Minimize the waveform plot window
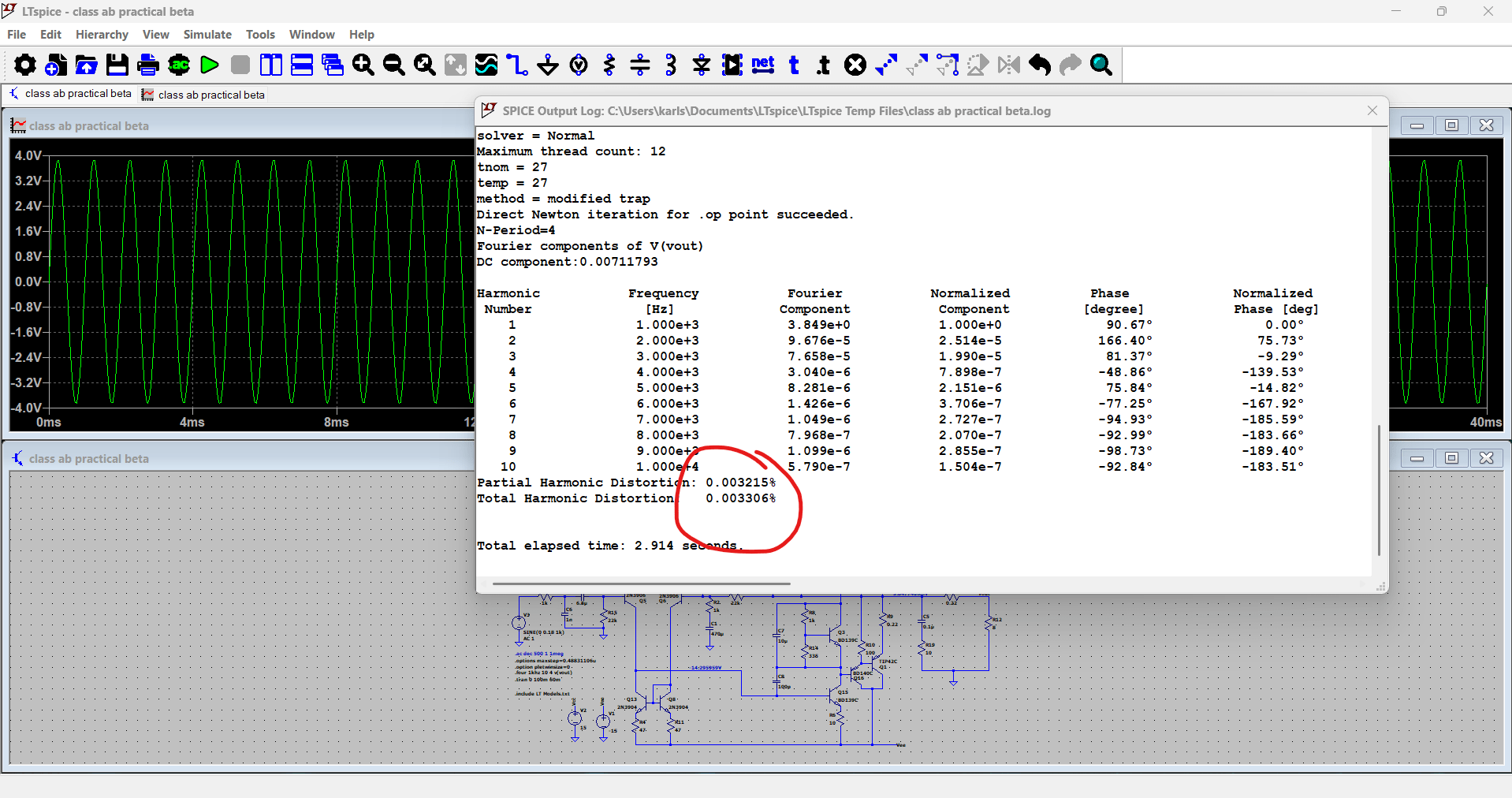The width and height of the screenshot is (1512, 798). click(x=1417, y=125)
